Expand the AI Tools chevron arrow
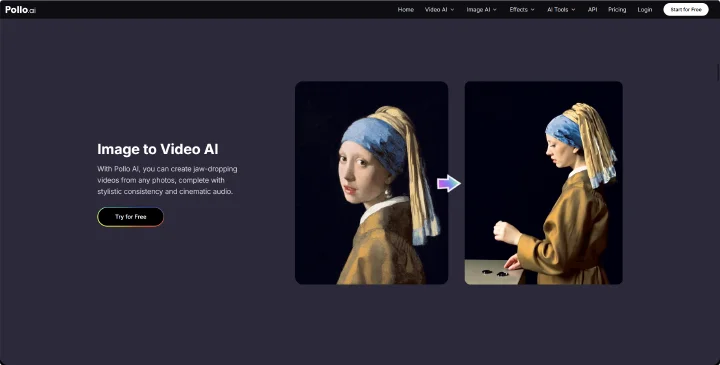720x365 pixels. pos(573,10)
